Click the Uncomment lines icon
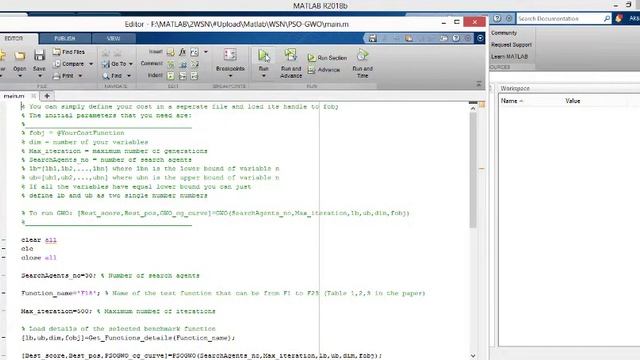The width and height of the screenshot is (640, 360). pyautogui.click(x=182, y=64)
